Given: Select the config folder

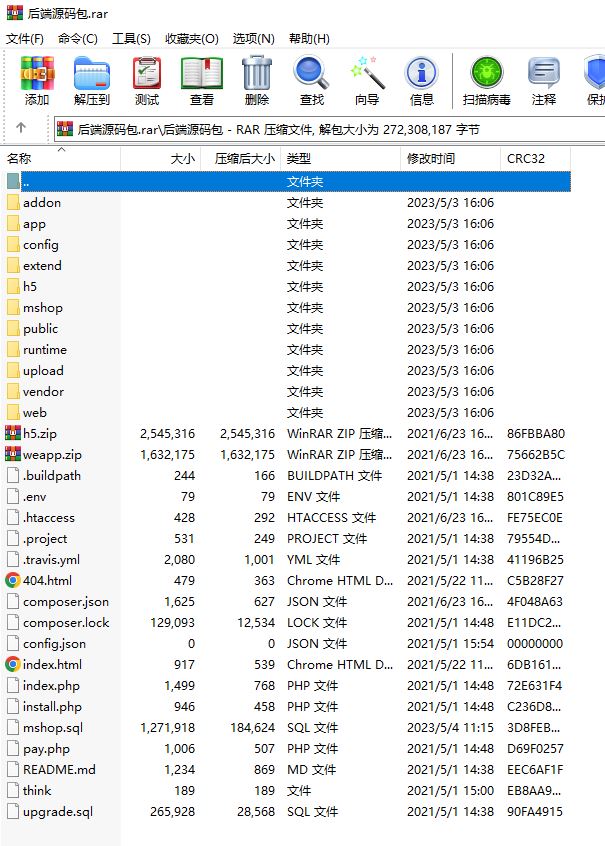Looking at the screenshot, I should click(40, 245).
